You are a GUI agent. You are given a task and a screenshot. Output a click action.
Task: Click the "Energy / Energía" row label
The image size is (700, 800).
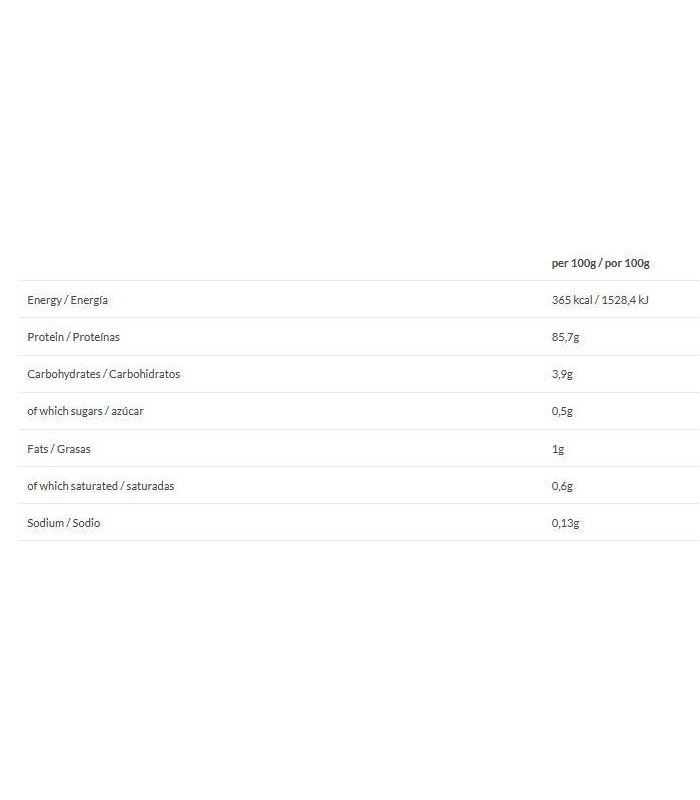[67, 300]
